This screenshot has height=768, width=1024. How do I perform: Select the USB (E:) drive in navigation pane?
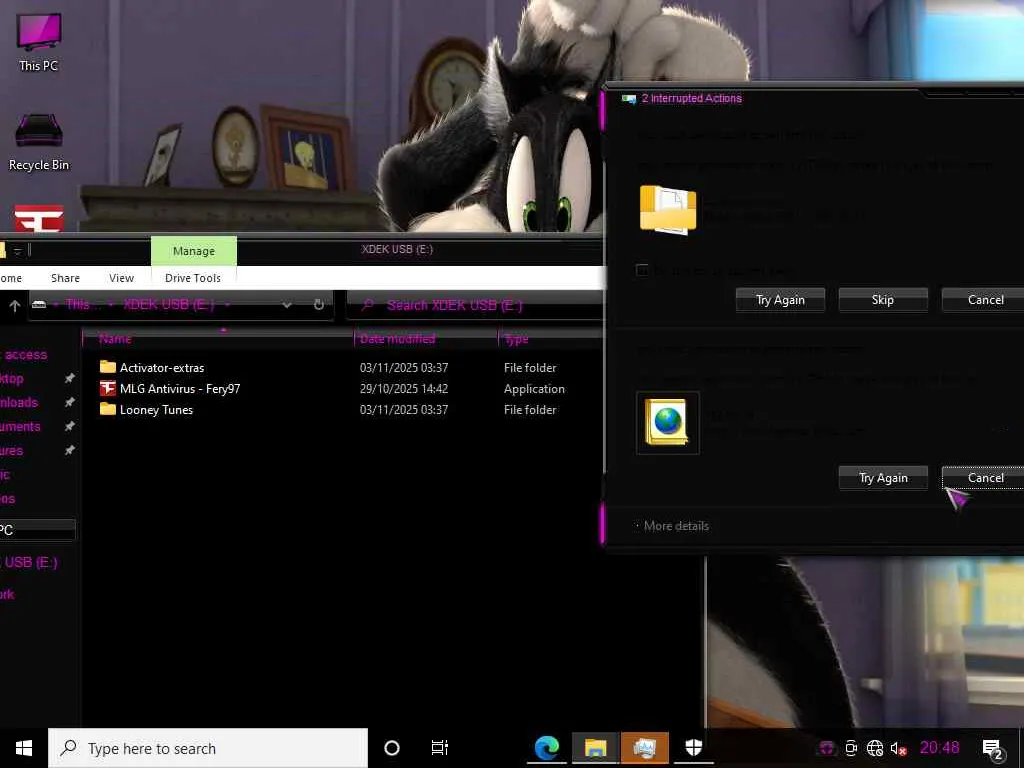click(29, 562)
